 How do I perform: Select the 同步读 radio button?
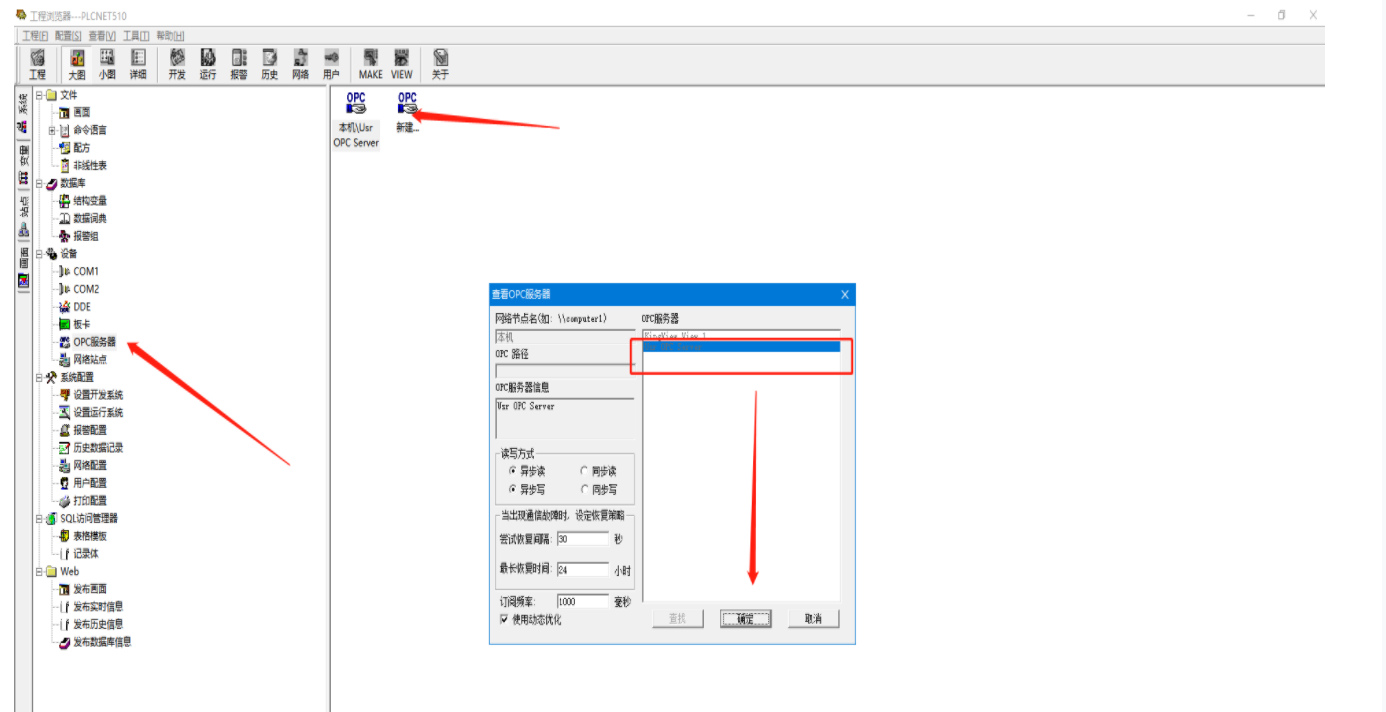584,471
